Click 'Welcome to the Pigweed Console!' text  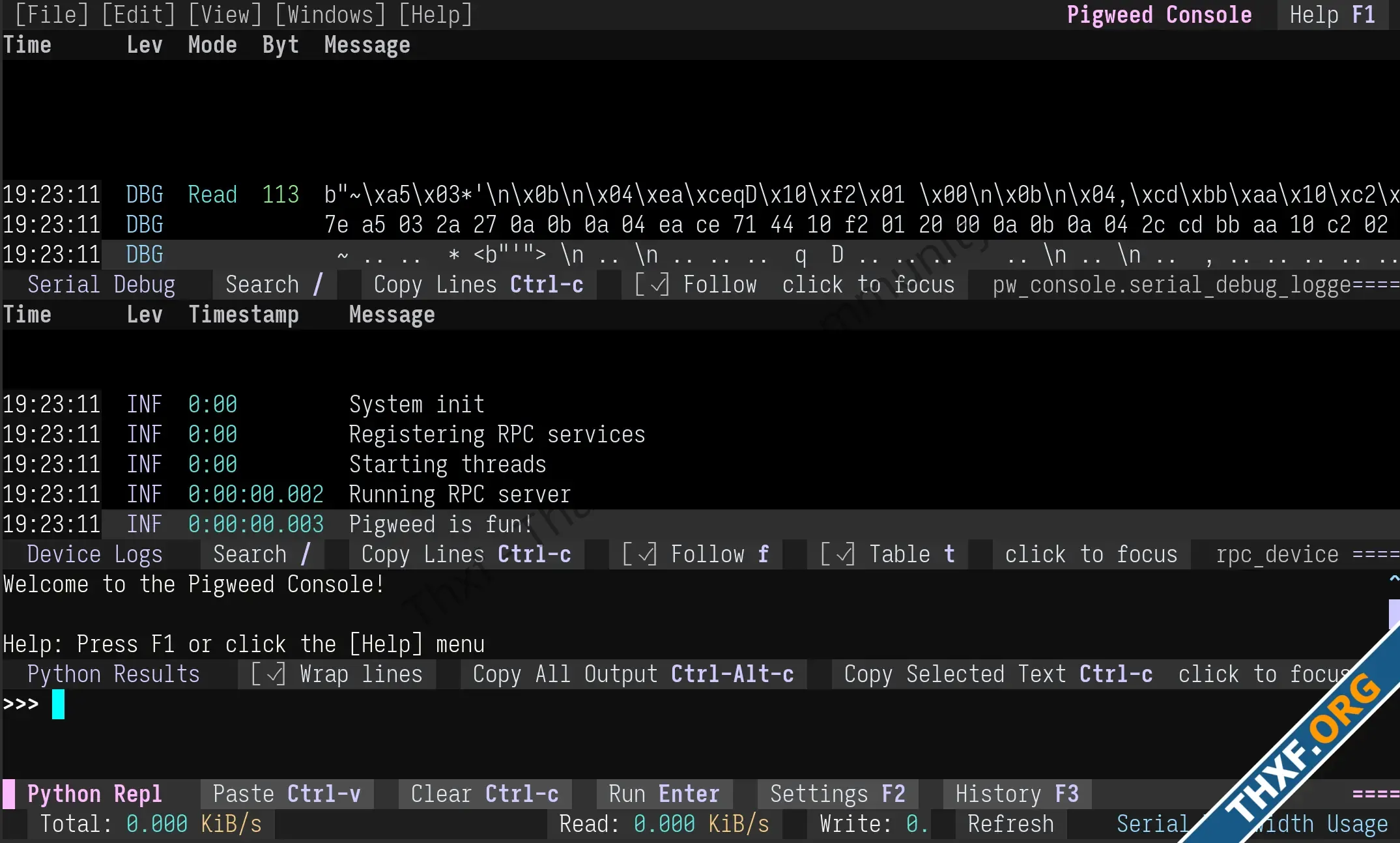(194, 584)
